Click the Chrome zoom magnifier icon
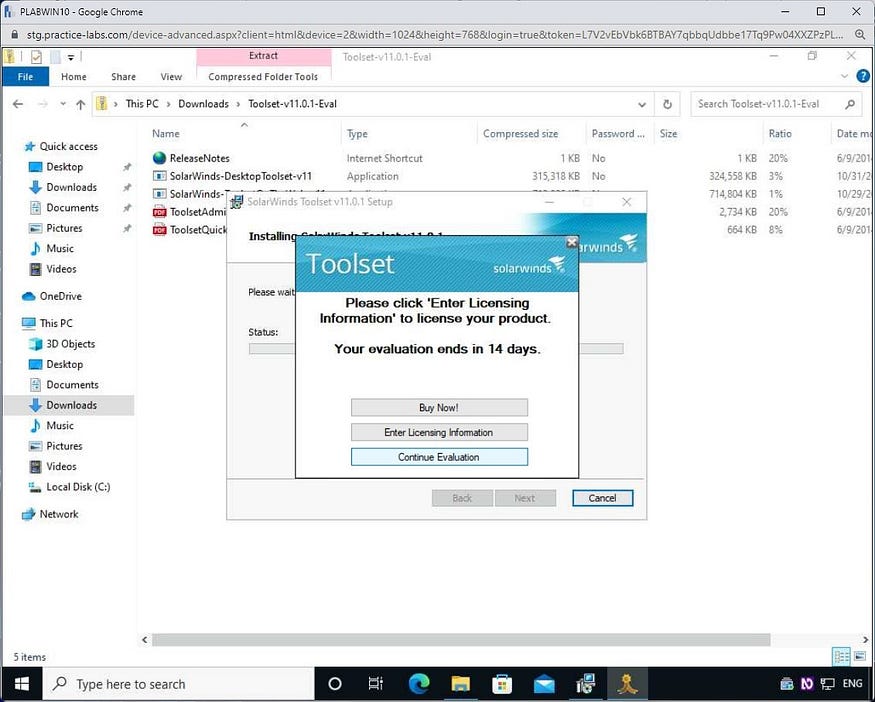The width and height of the screenshot is (875, 702). (x=860, y=35)
